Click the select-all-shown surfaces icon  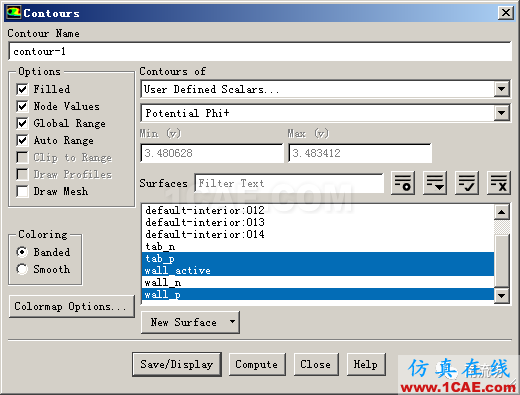point(435,183)
